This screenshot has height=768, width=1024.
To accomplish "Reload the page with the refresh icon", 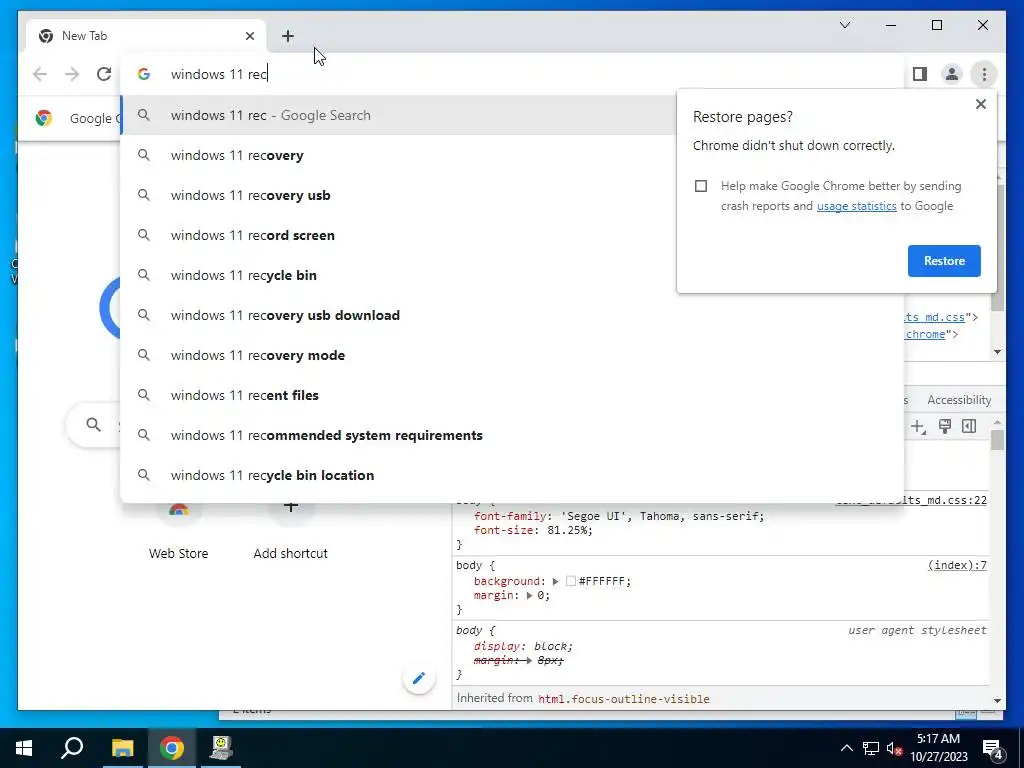I will (x=104, y=74).
